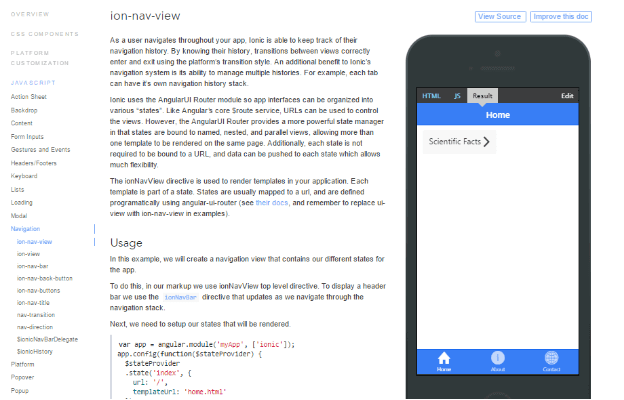Open the CSS Components sidebar section
Screen dimensions: 624x400
click(x=45, y=34)
